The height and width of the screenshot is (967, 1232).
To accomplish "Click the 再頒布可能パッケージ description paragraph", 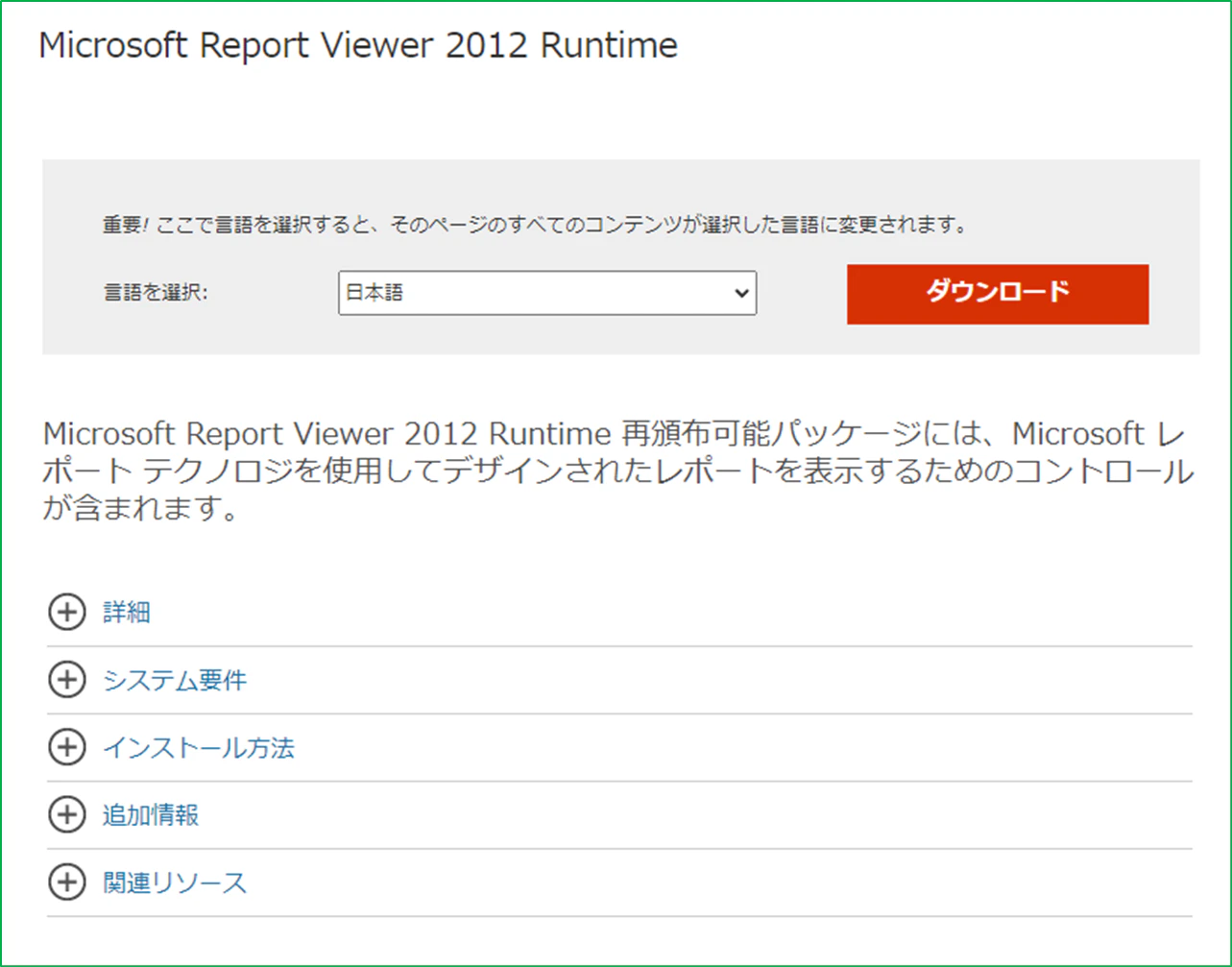I will (618, 471).
